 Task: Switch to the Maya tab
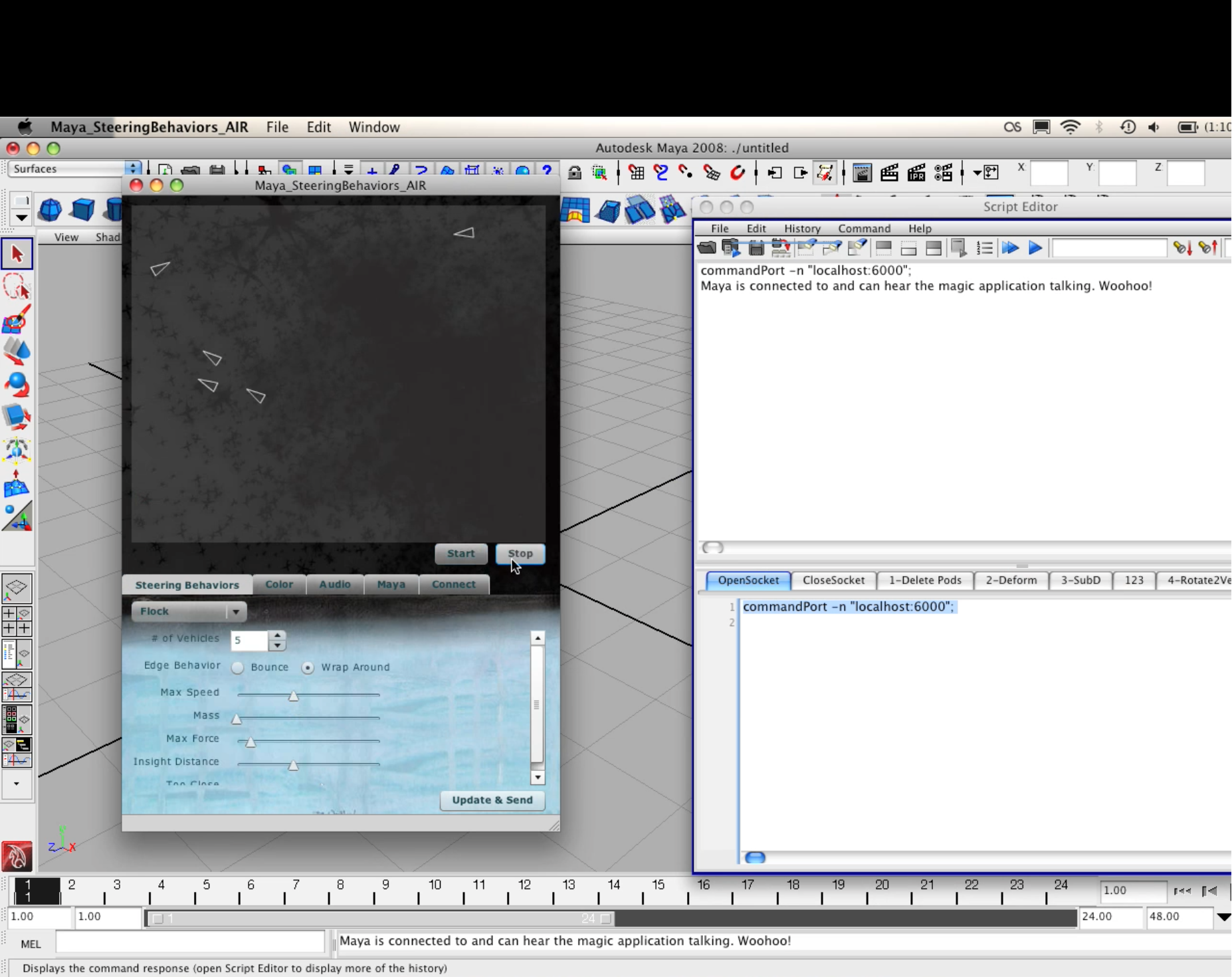[x=391, y=584]
